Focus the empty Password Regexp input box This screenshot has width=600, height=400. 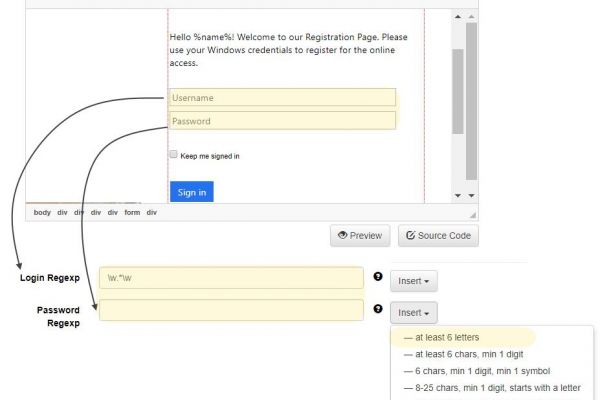pos(231,311)
